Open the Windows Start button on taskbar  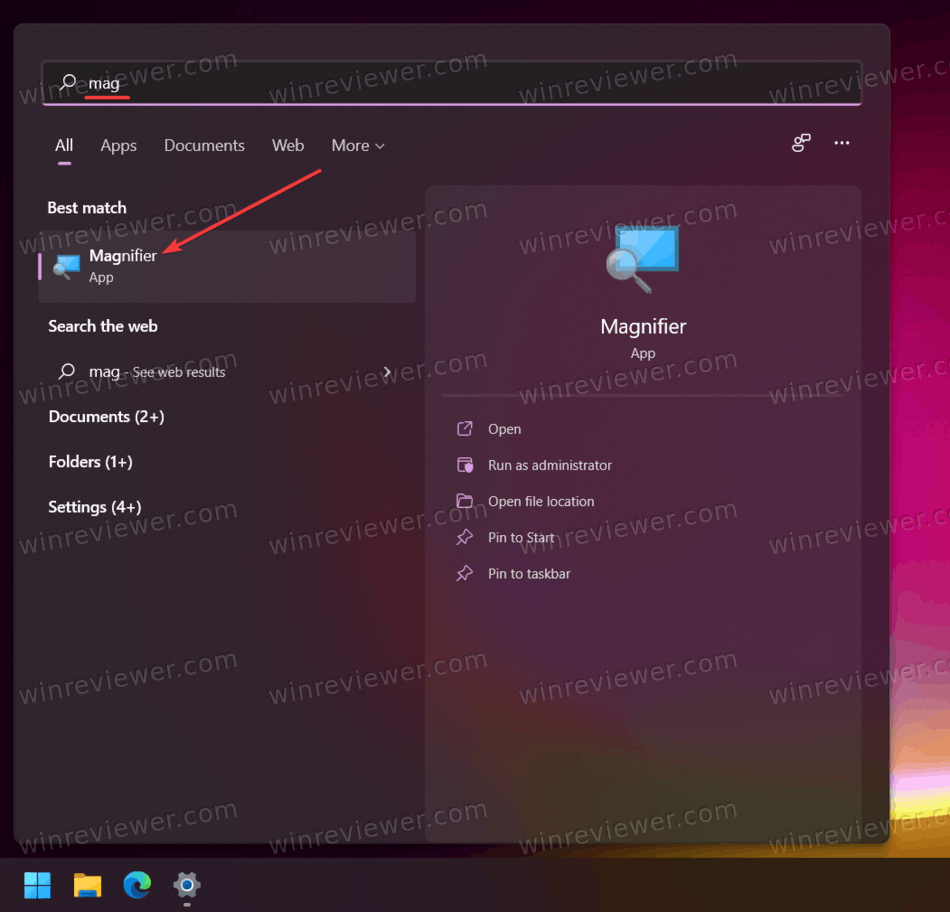coord(37,885)
